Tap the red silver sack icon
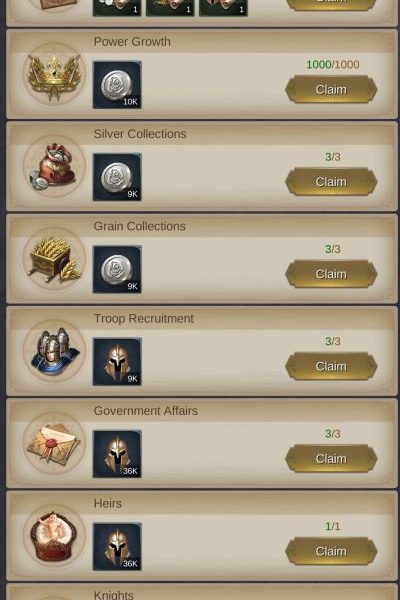 coord(54,167)
